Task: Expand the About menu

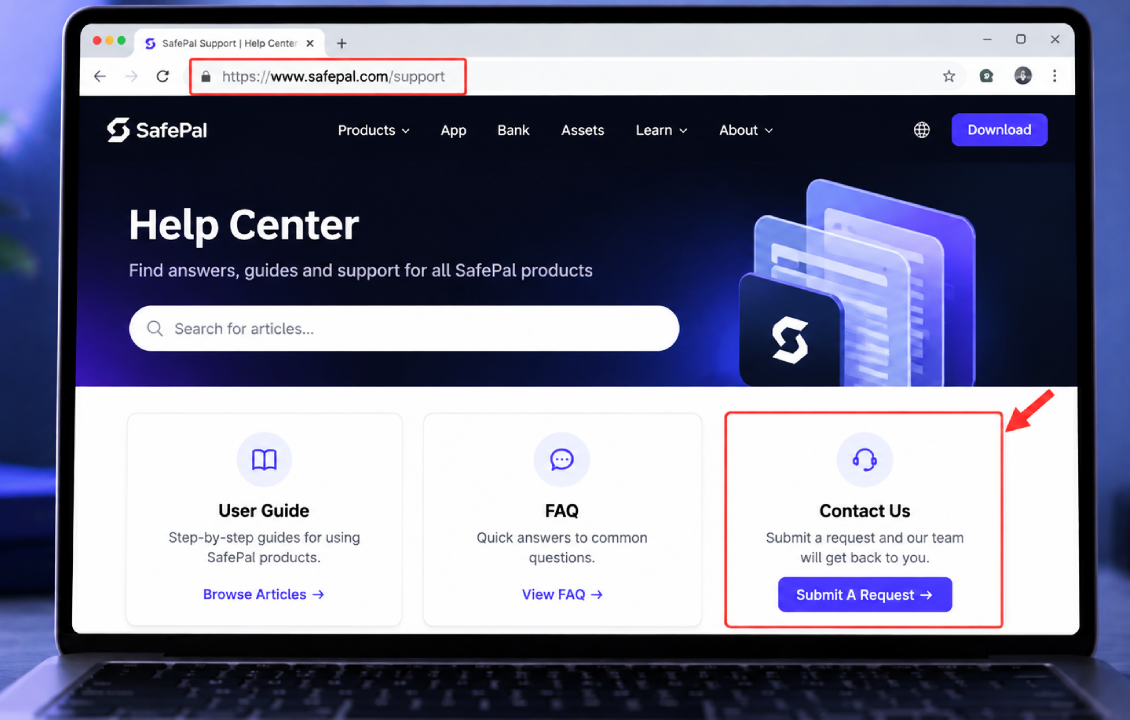Action: click(746, 130)
